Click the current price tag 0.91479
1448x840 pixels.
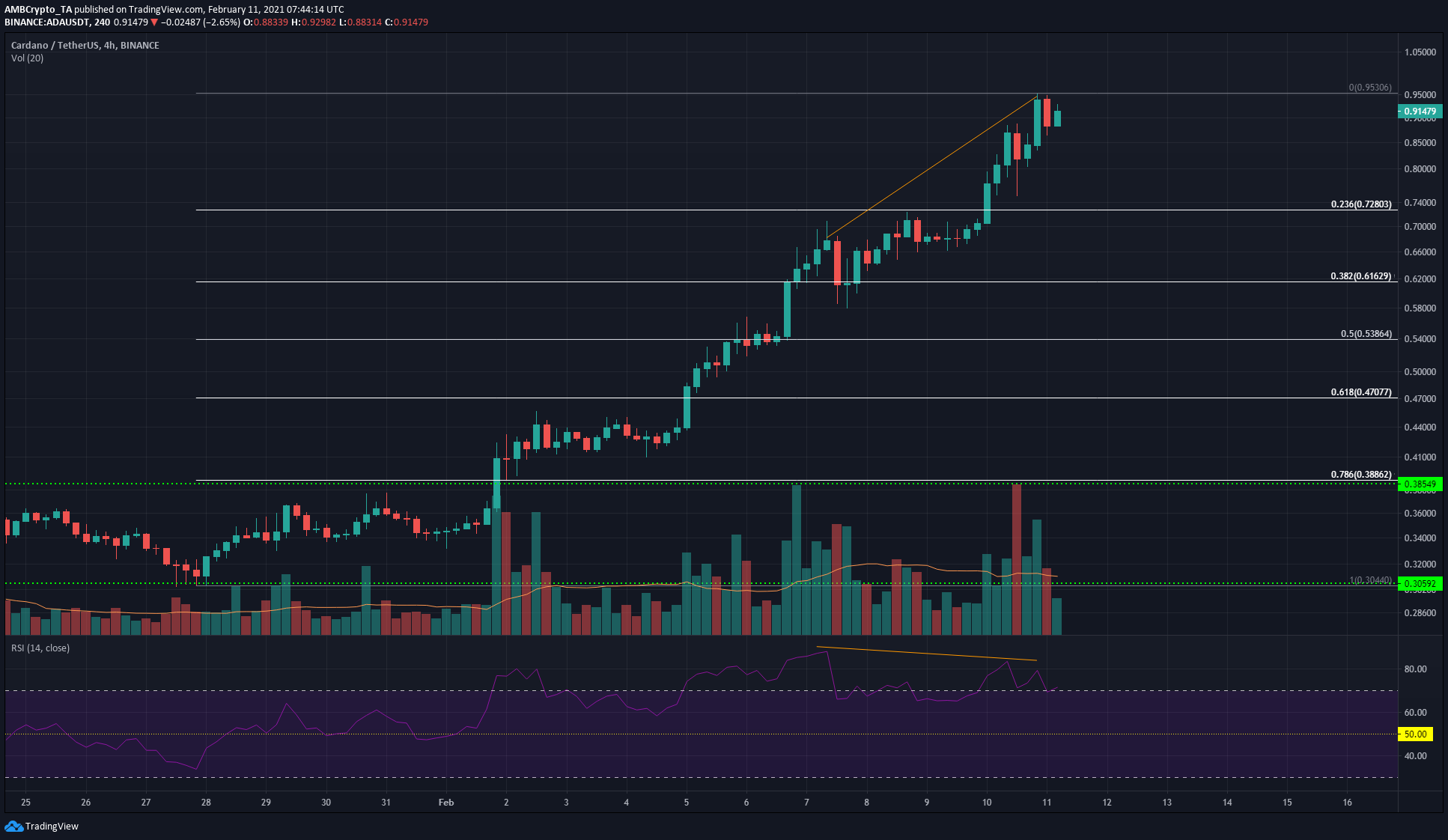click(x=1420, y=111)
